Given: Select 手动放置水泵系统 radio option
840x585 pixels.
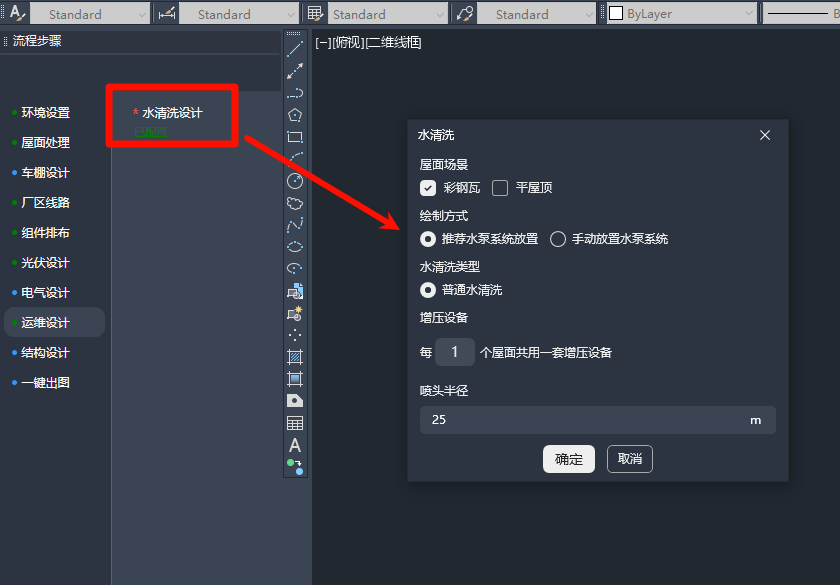Looking at the screenshot, I should pyautogui.click(x=558, y=239).
